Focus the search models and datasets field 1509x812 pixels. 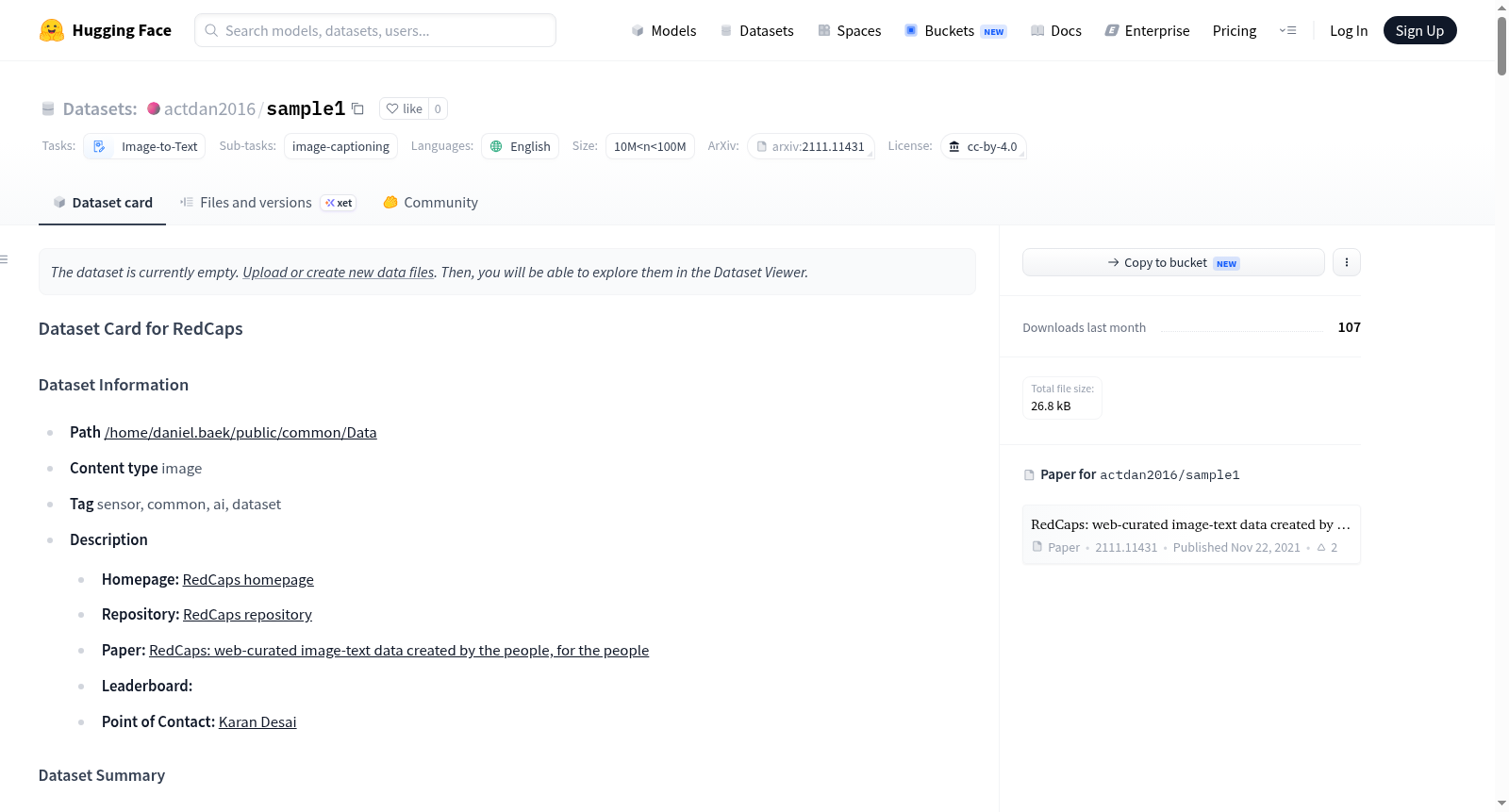pos(375,30)
